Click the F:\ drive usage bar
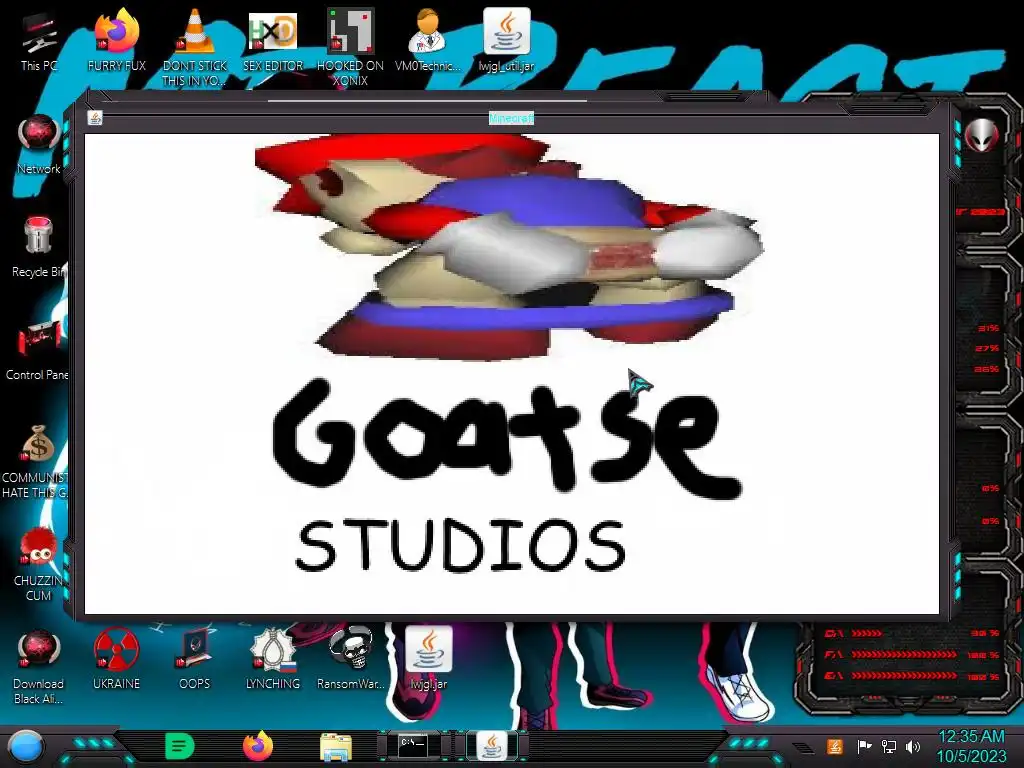Viewport: 1024px width, 768px height. [904, 654]
